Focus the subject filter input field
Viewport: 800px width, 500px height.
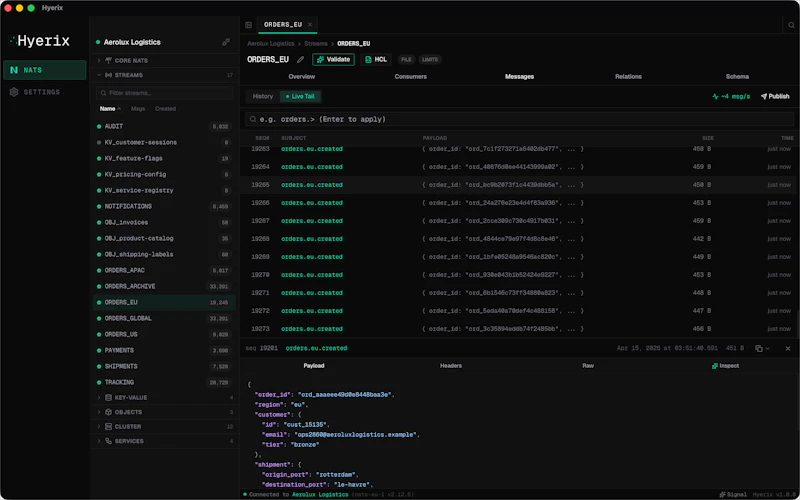519,119
